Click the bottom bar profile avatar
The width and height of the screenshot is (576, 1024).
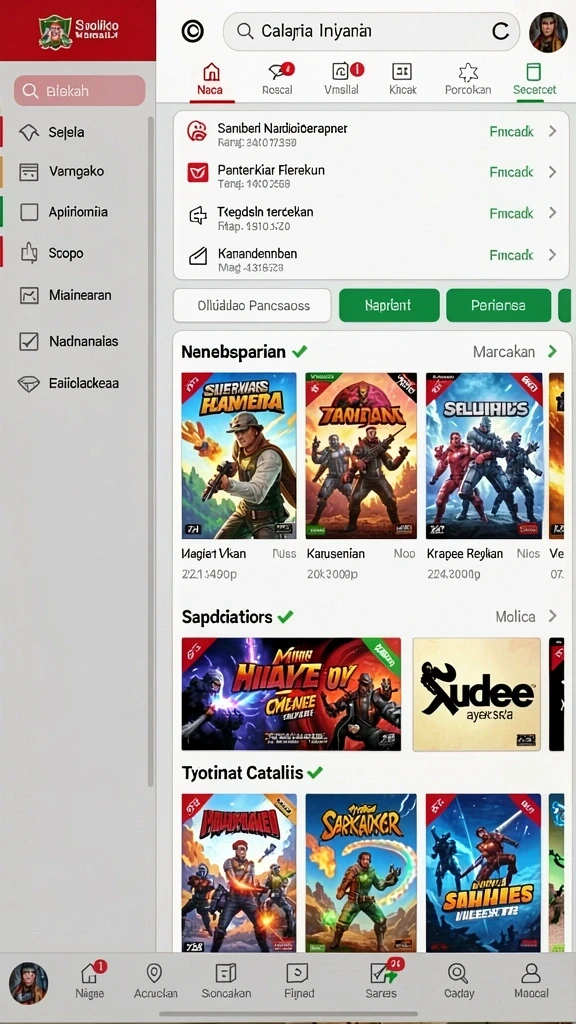(29, 984)
